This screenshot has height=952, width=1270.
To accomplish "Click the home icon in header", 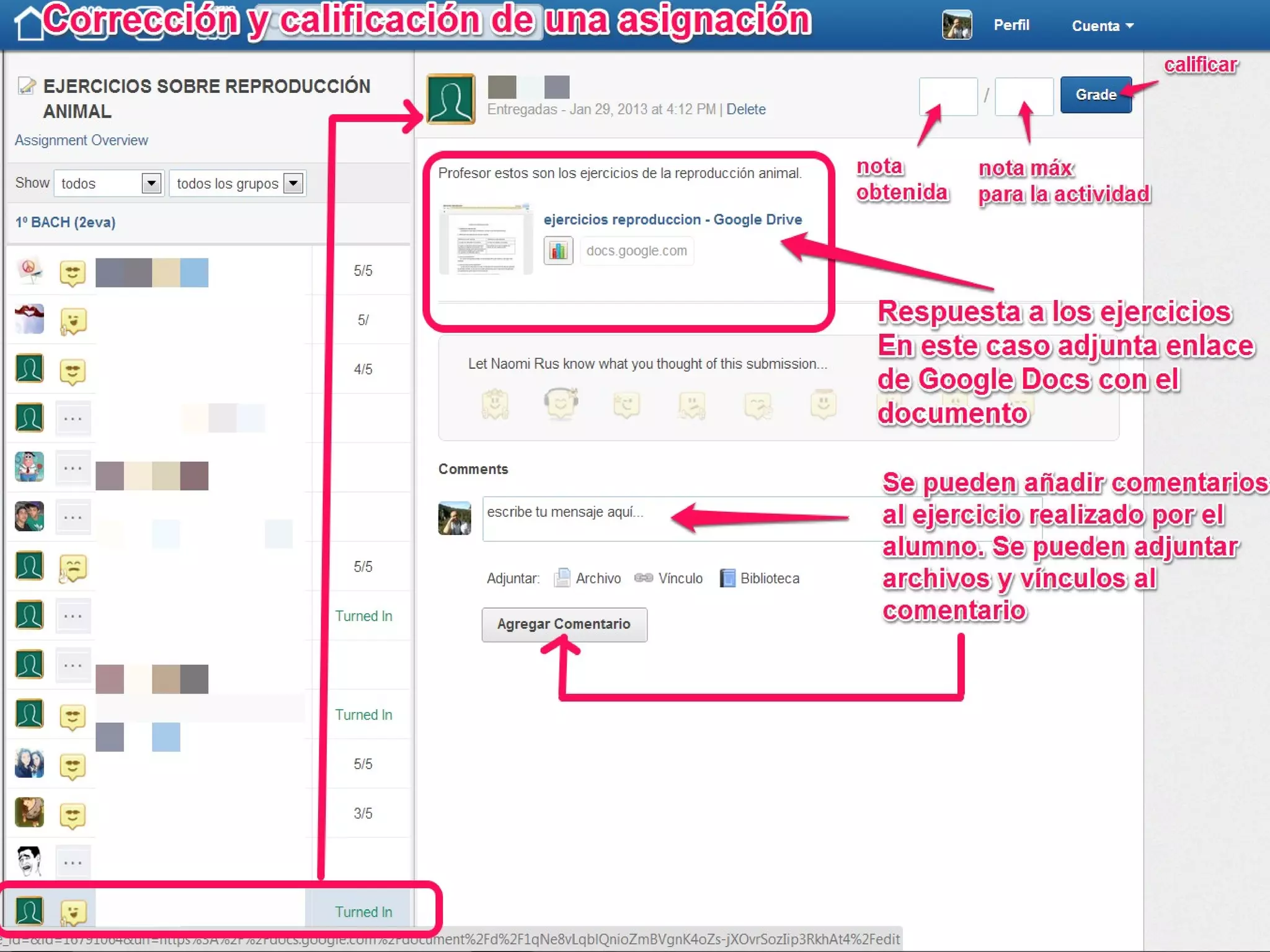I will pos(29,24).
